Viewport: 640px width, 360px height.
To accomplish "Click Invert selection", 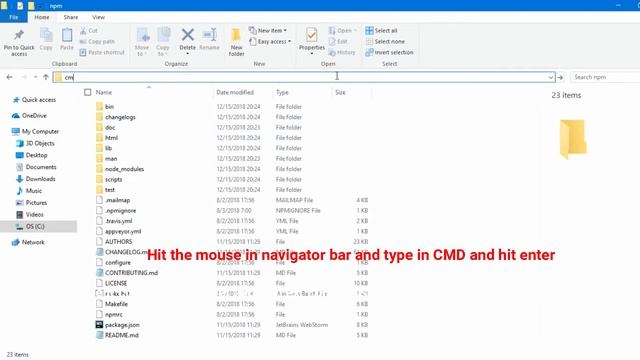I will (389, 52).
